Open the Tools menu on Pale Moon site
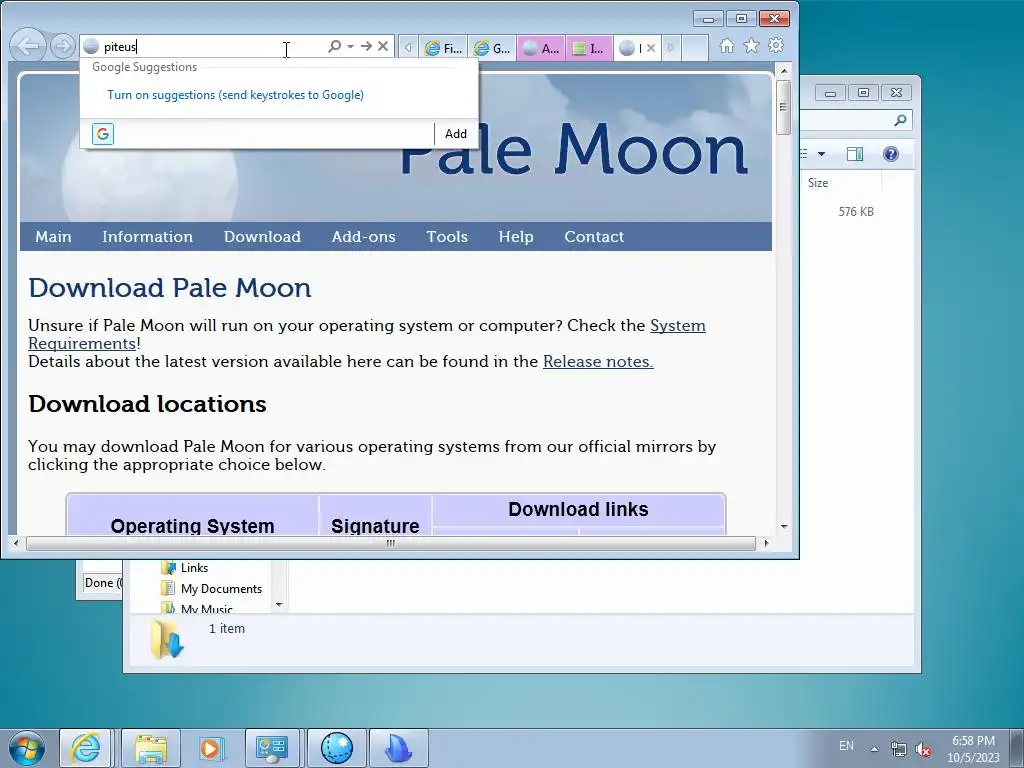 447,236
